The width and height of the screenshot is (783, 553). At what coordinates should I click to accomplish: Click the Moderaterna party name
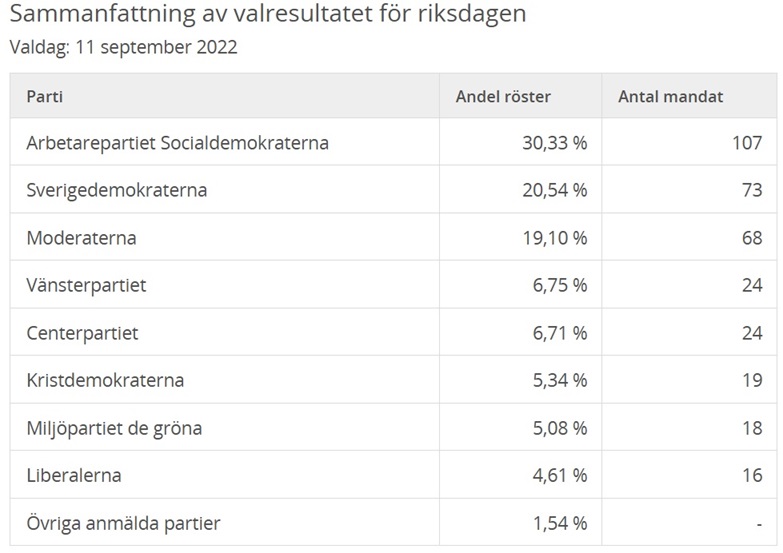[x=81, y=238]
